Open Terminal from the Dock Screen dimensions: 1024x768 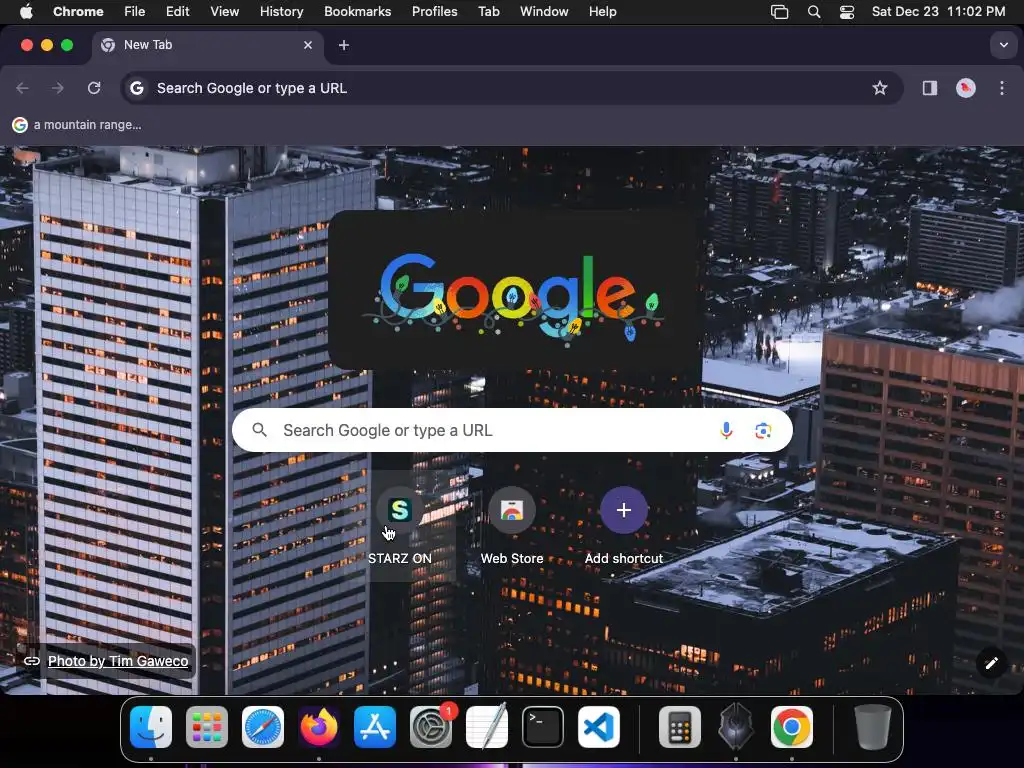(543, 727)
